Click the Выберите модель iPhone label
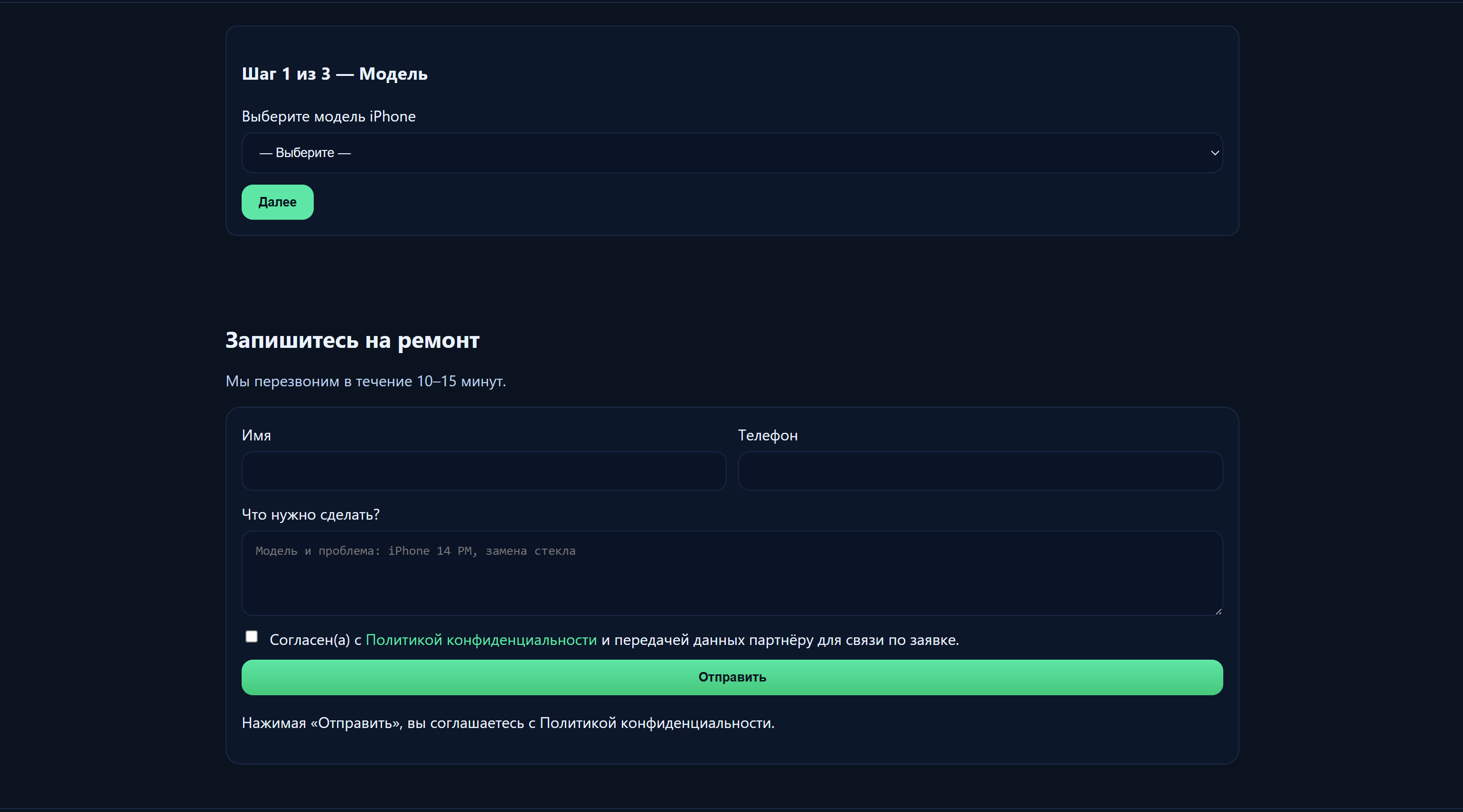The image size is (1463, 812). 328,116
